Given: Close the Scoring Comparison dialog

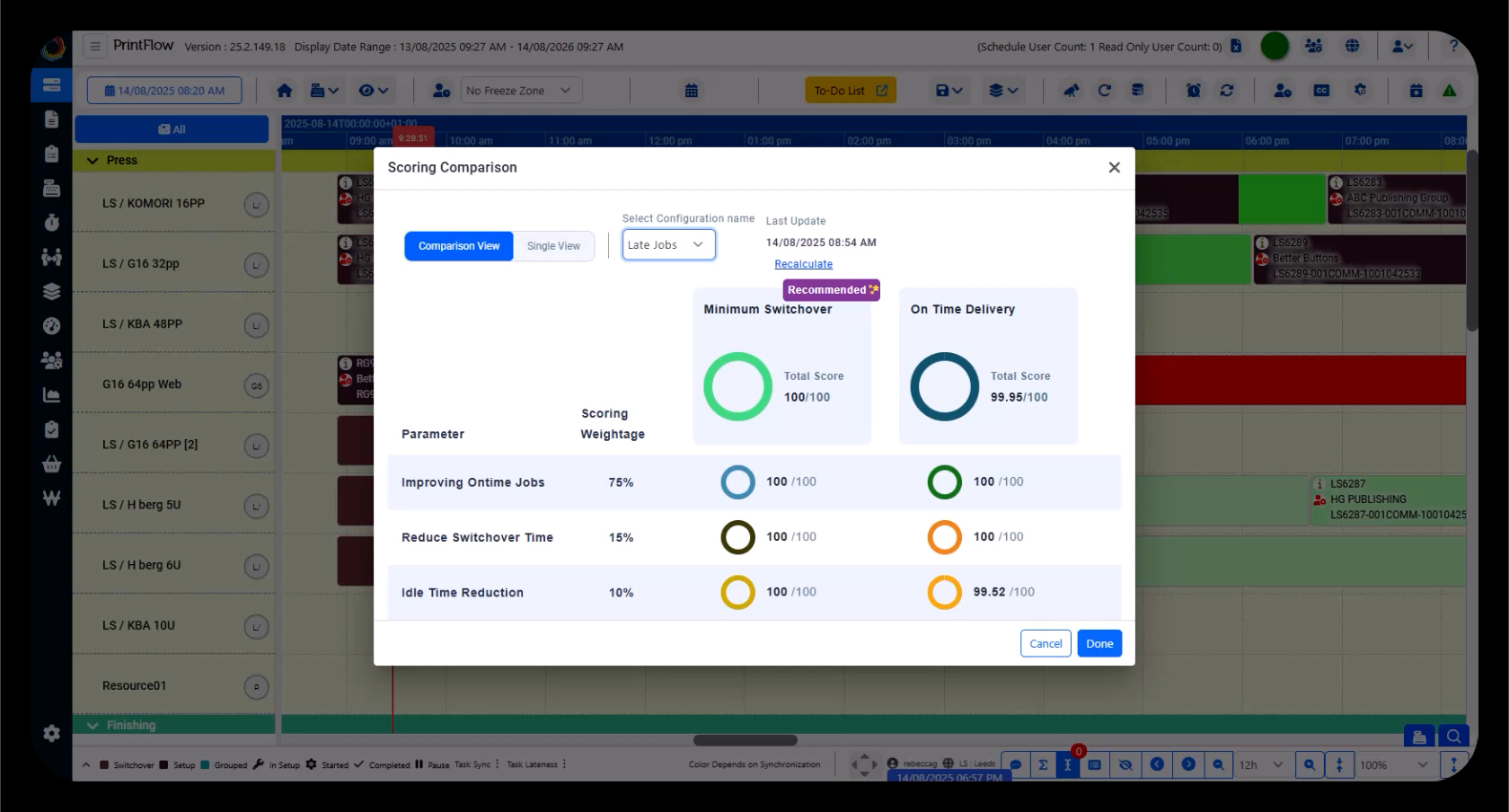Looking at the screenshot, I should [1114, 167].
